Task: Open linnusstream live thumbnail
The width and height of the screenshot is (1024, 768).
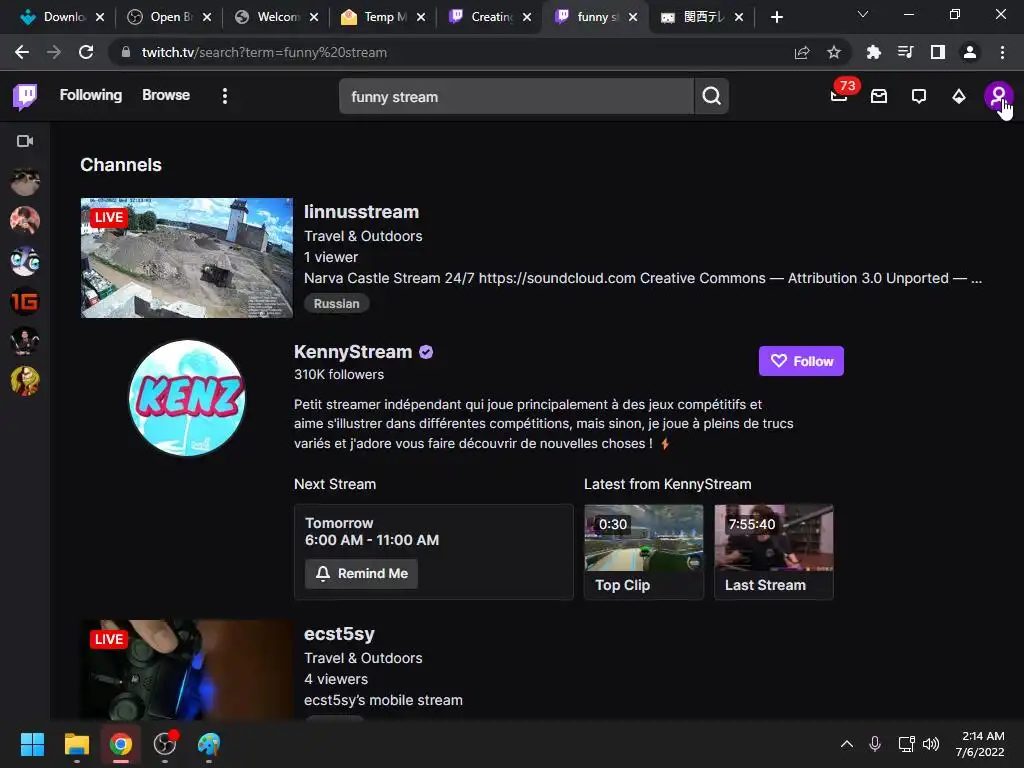Action: click(187, 258)
